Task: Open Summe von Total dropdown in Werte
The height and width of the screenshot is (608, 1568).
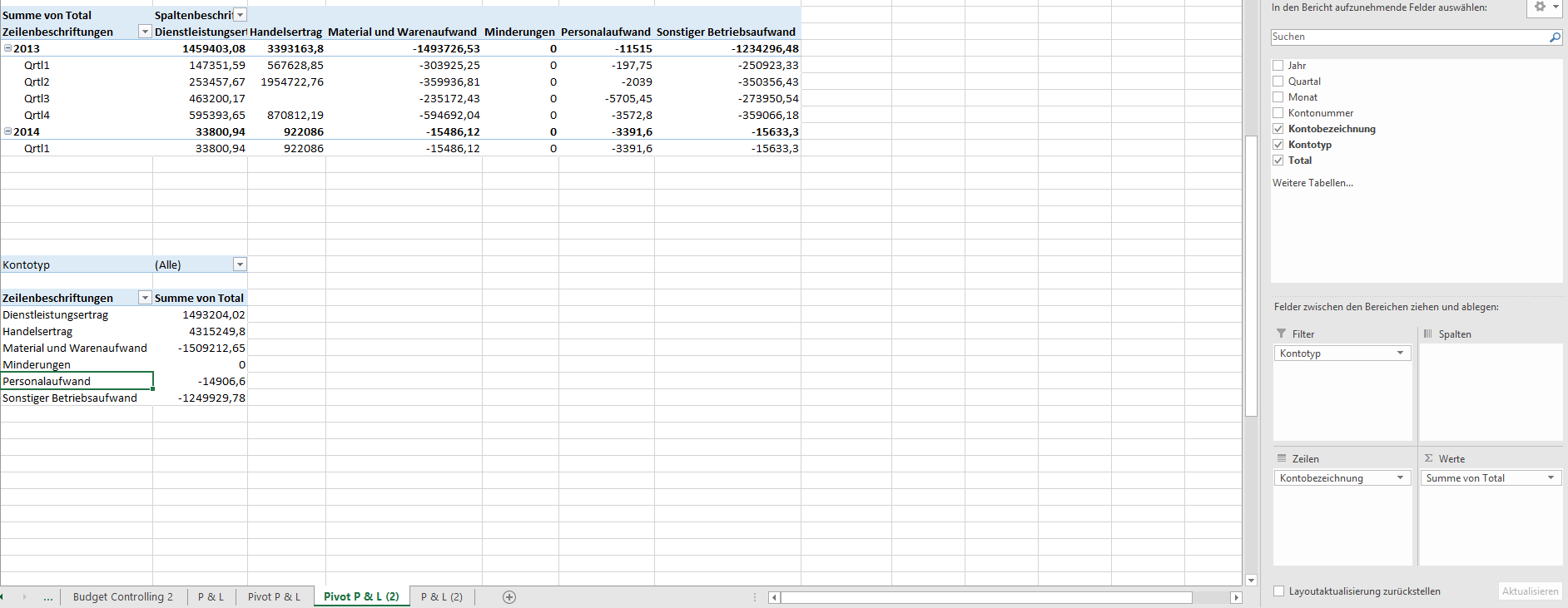Action: click(1551, 478)
